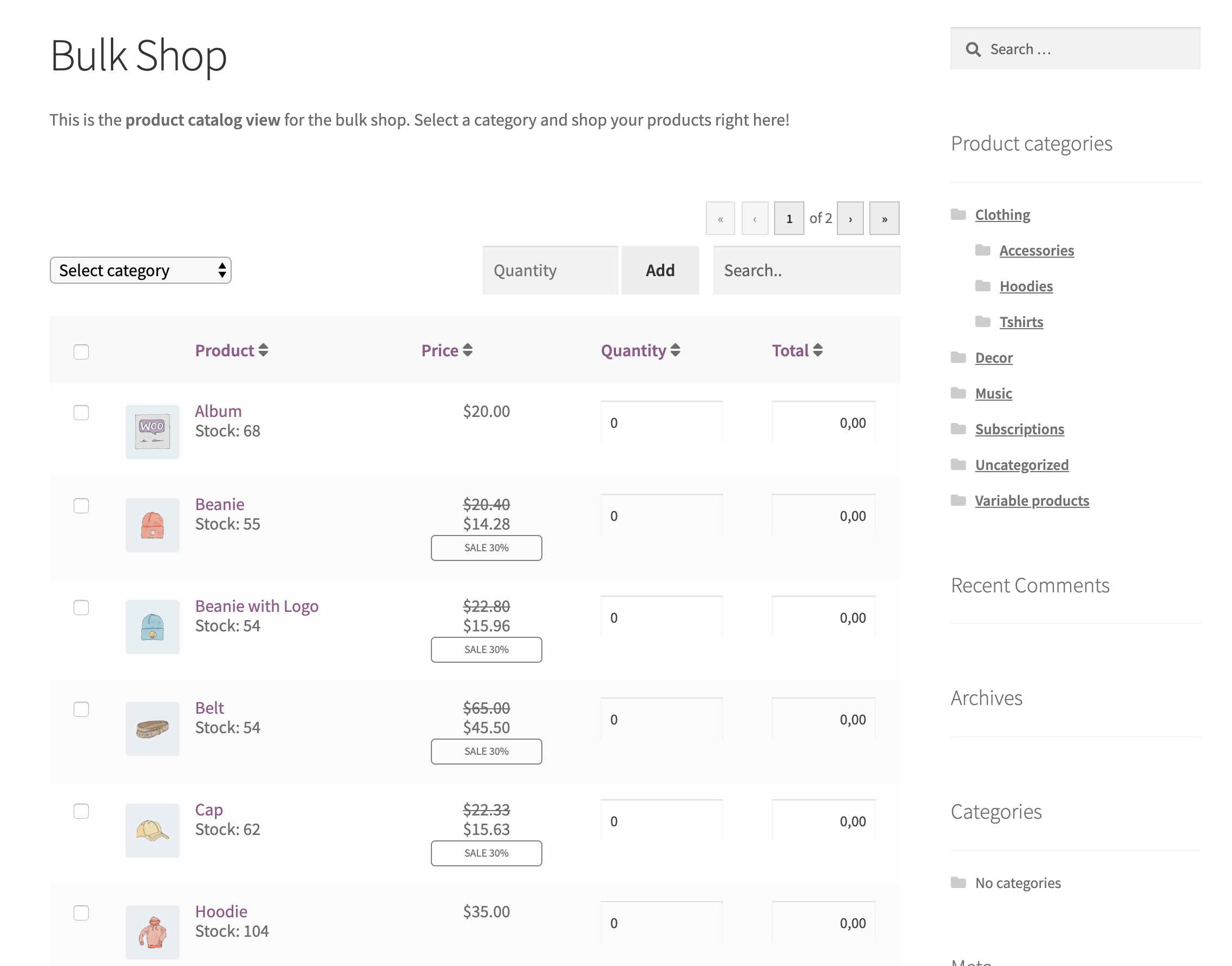Sort the table by Price arrows icon
Viewport: 1232px width, 966px height.
(x=468, y=351)
